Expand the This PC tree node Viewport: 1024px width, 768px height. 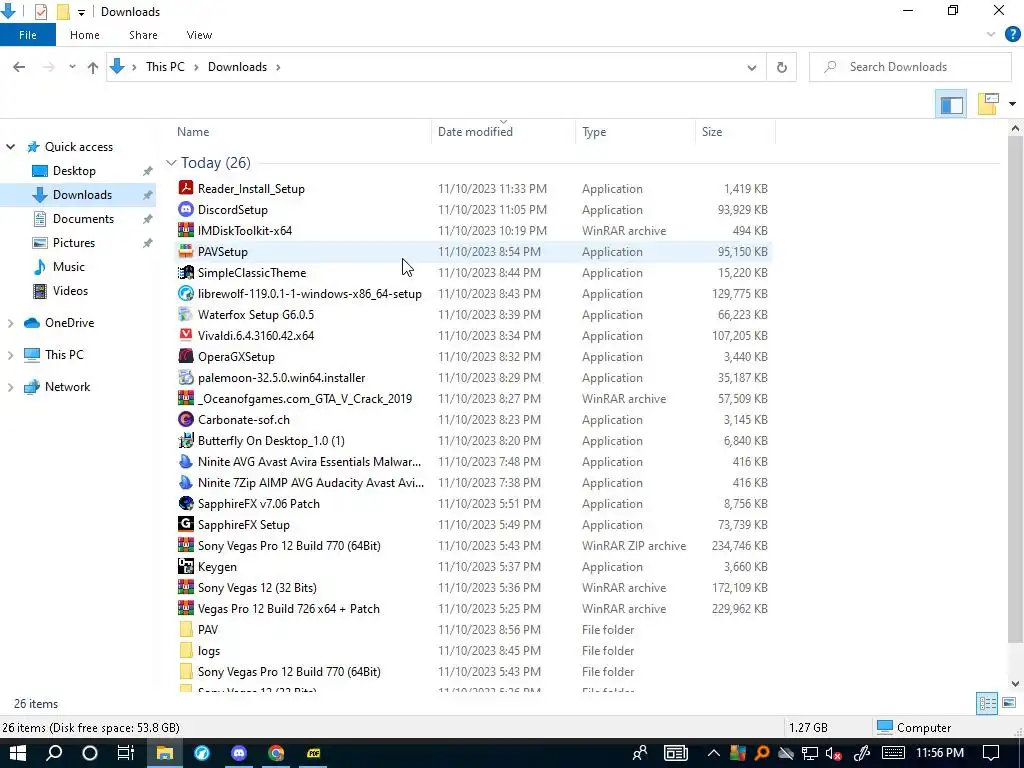(10, 355)
